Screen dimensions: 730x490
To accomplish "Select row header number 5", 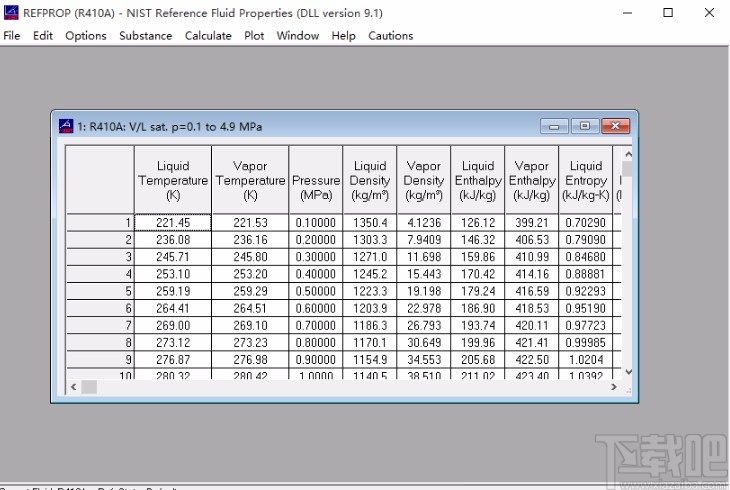I will point(100,291).
